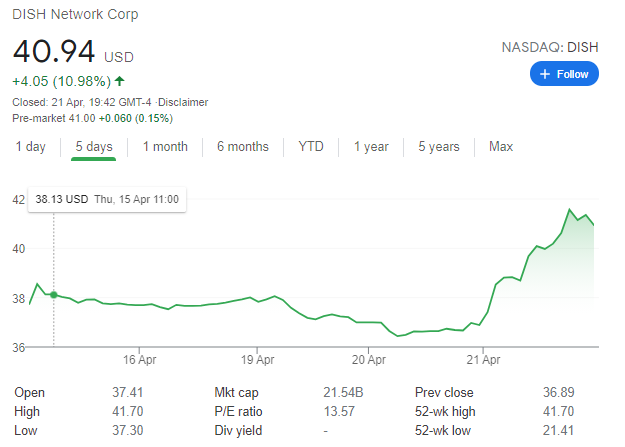Click the P/E ratio value 13.57

click(339, 412)
